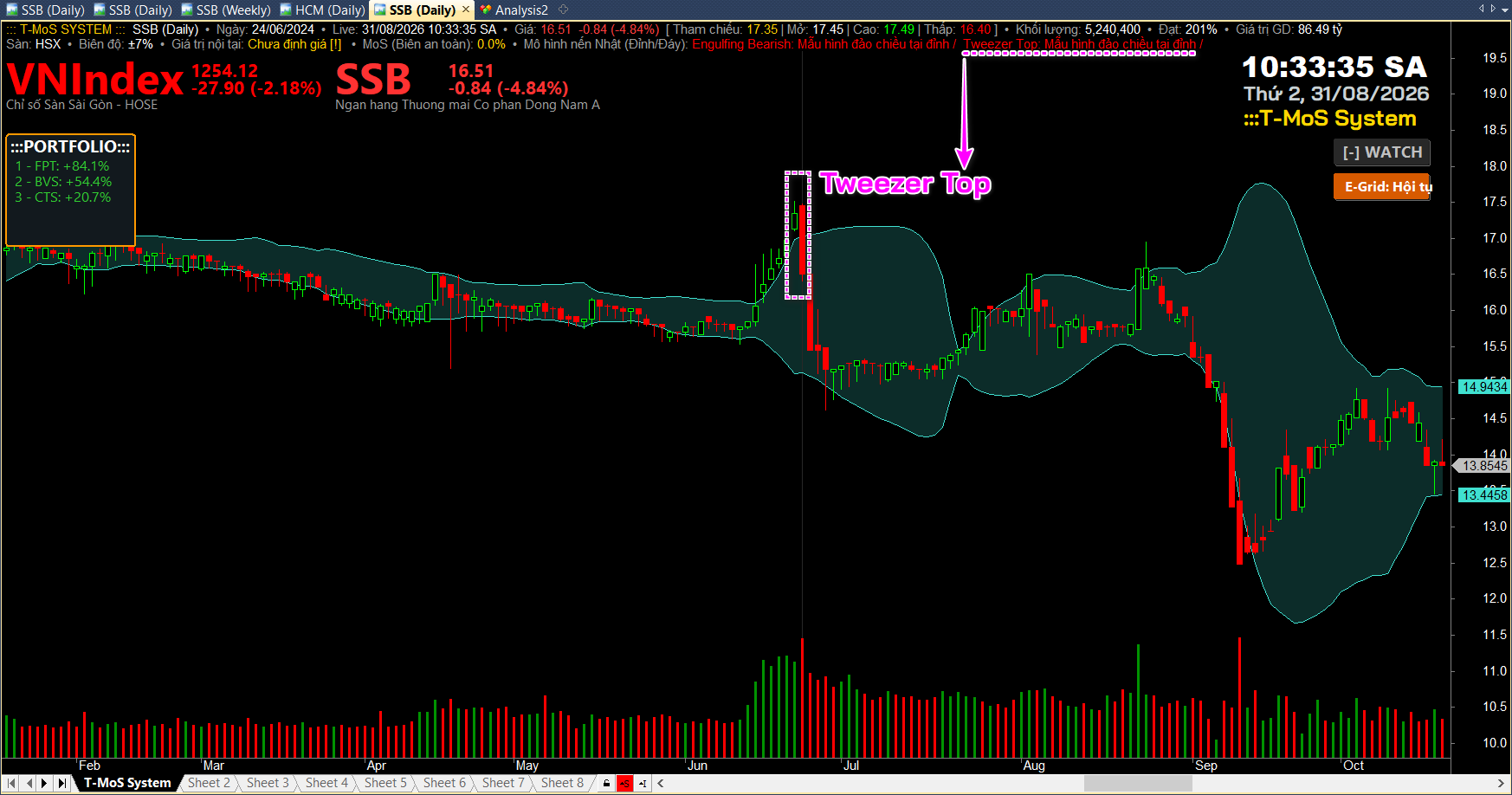The height and width of the screenshot is (795, 1512).
Task: Click the 14.9434 upper band price label
Action: click(x=1483, y=387)
